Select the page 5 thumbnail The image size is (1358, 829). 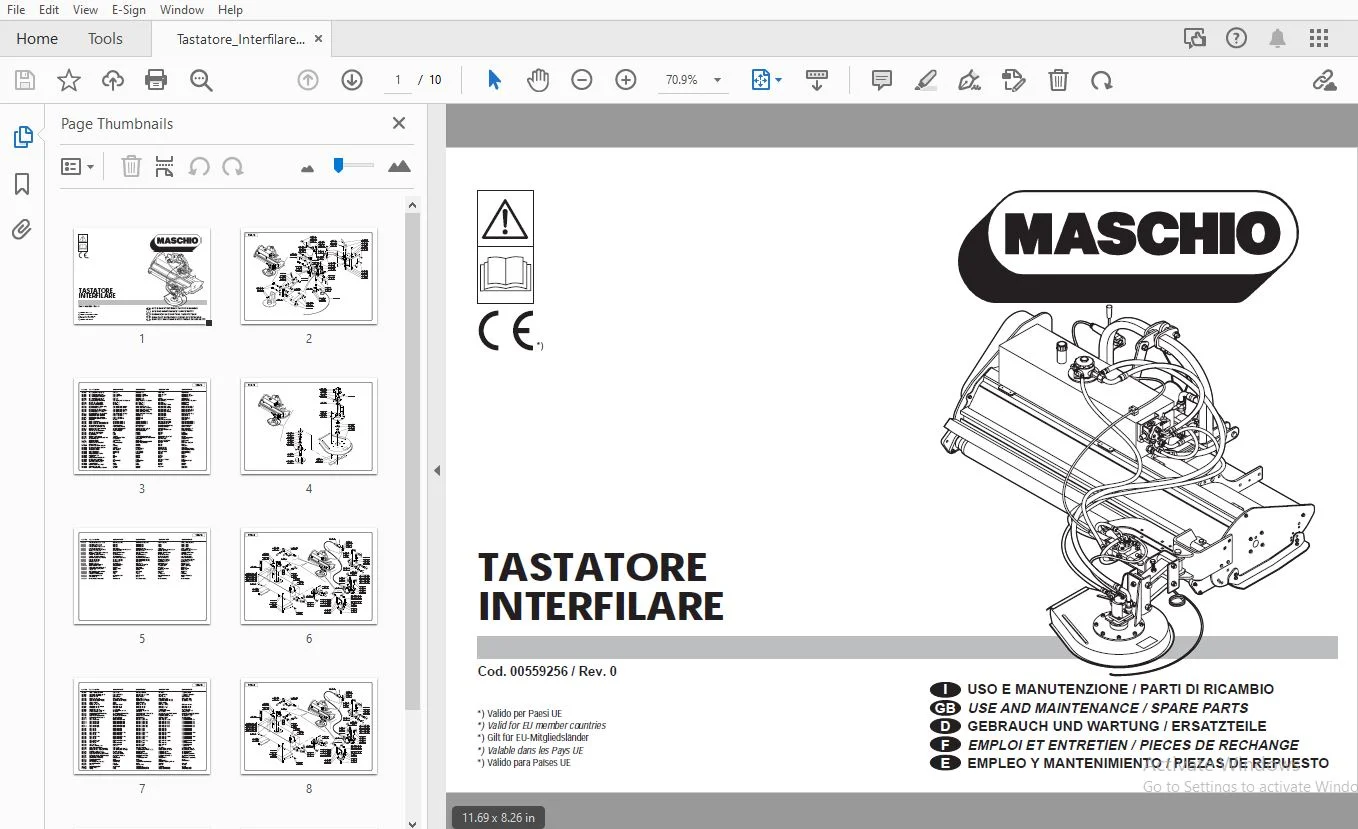point(142,576)
